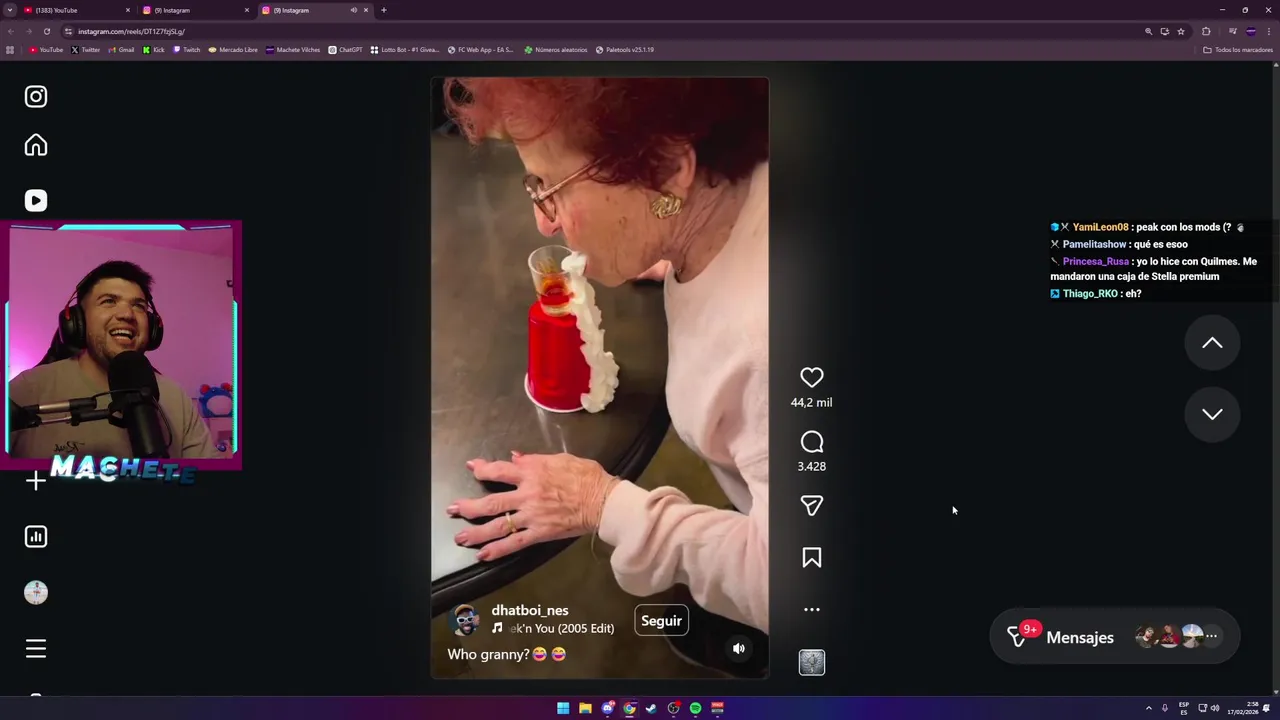Screen dimensions: 1280x720
Task: Open the Mercado Libre bookmark
Action: pyautogui.click(x=233, y=50)
